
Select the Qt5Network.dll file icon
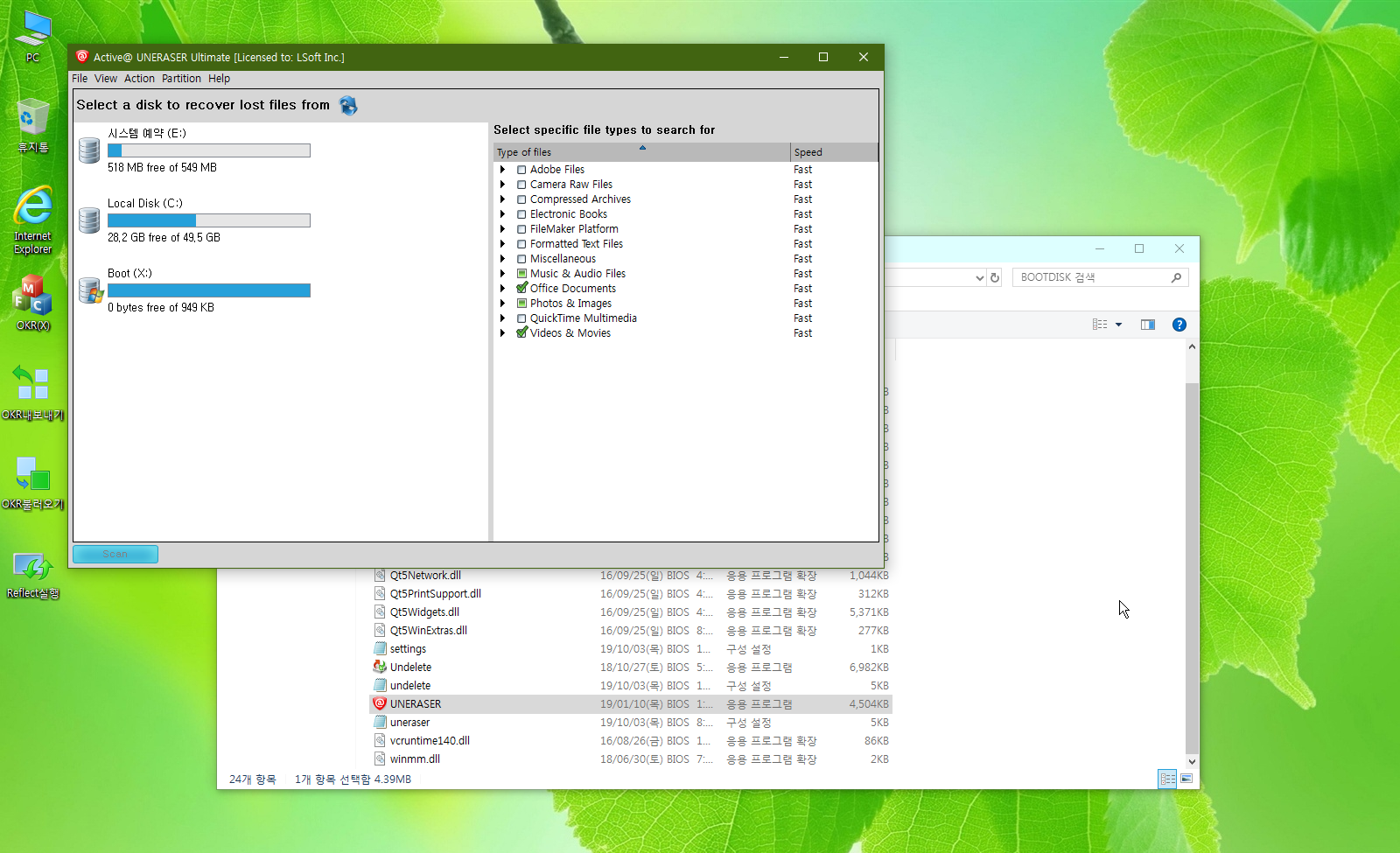tap(380, 575)
